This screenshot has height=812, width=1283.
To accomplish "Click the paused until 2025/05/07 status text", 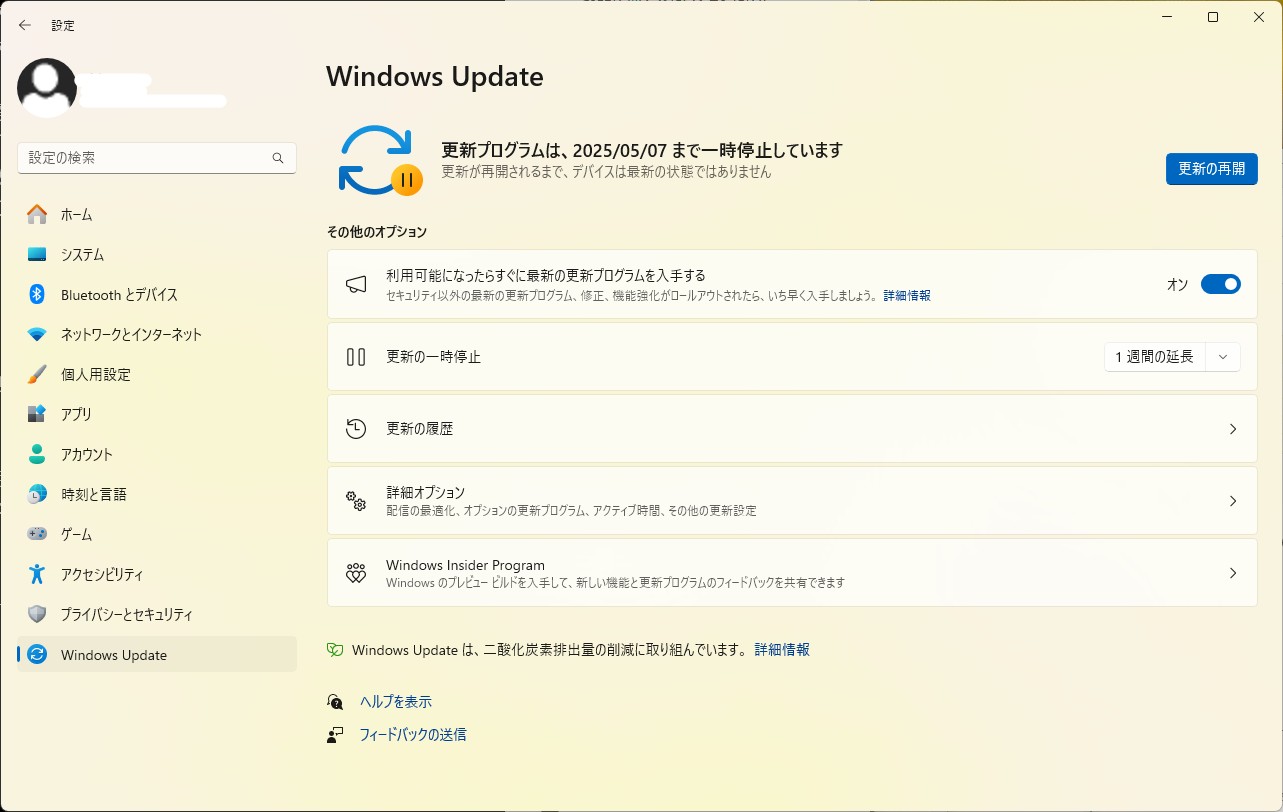I will click(642, 151).
